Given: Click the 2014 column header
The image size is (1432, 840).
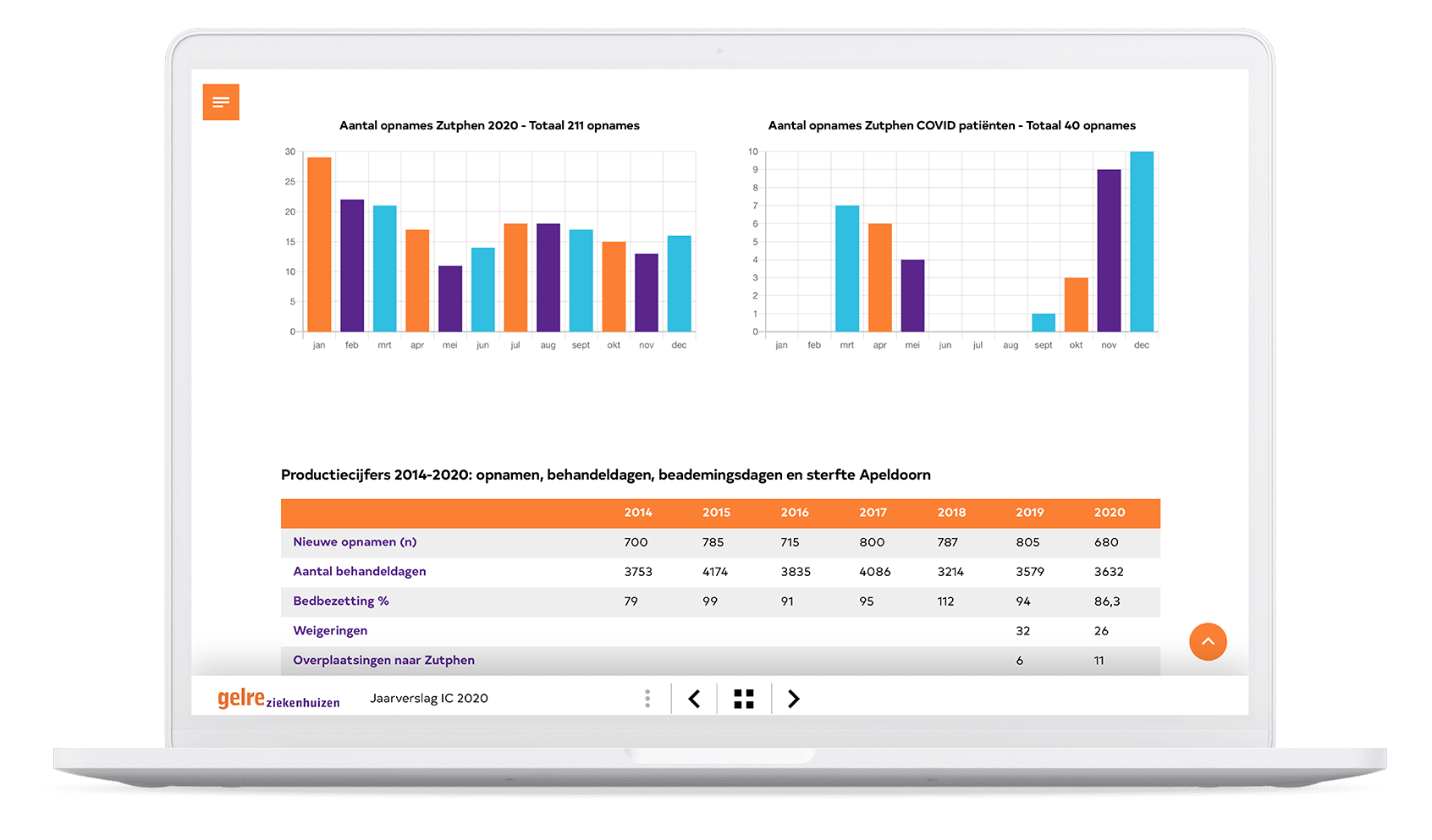Looking at the screenshot, I should [638, 513].
